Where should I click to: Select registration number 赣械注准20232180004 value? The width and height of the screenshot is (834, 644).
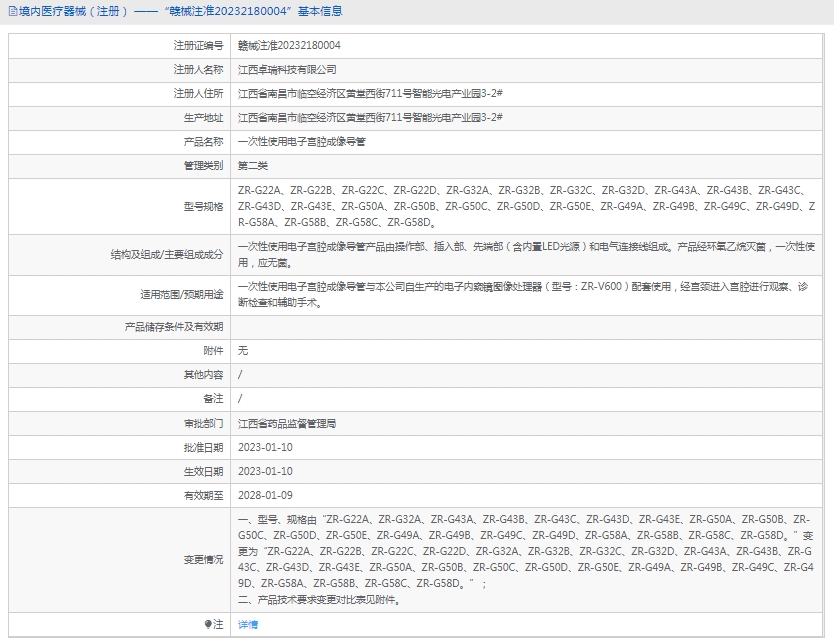289,46
